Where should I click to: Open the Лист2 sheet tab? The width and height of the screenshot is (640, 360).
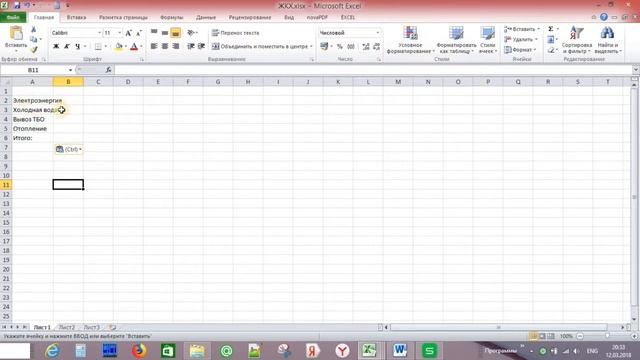click(x=67, y=327)
